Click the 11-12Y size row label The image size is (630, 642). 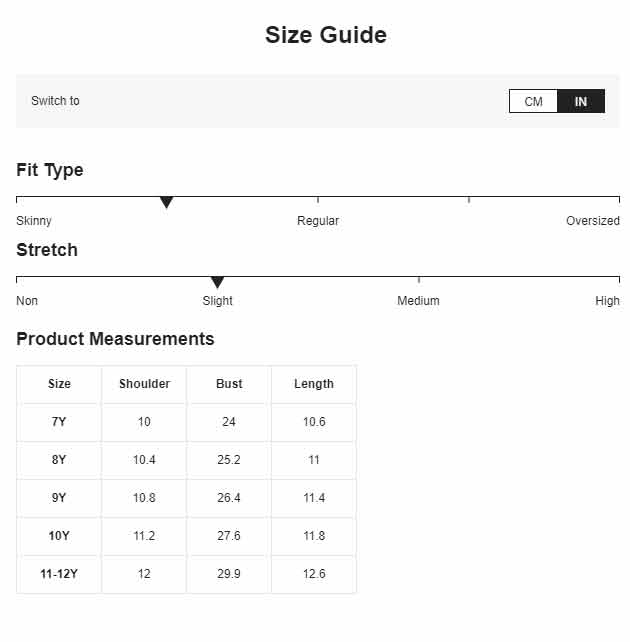coord(59,574)
